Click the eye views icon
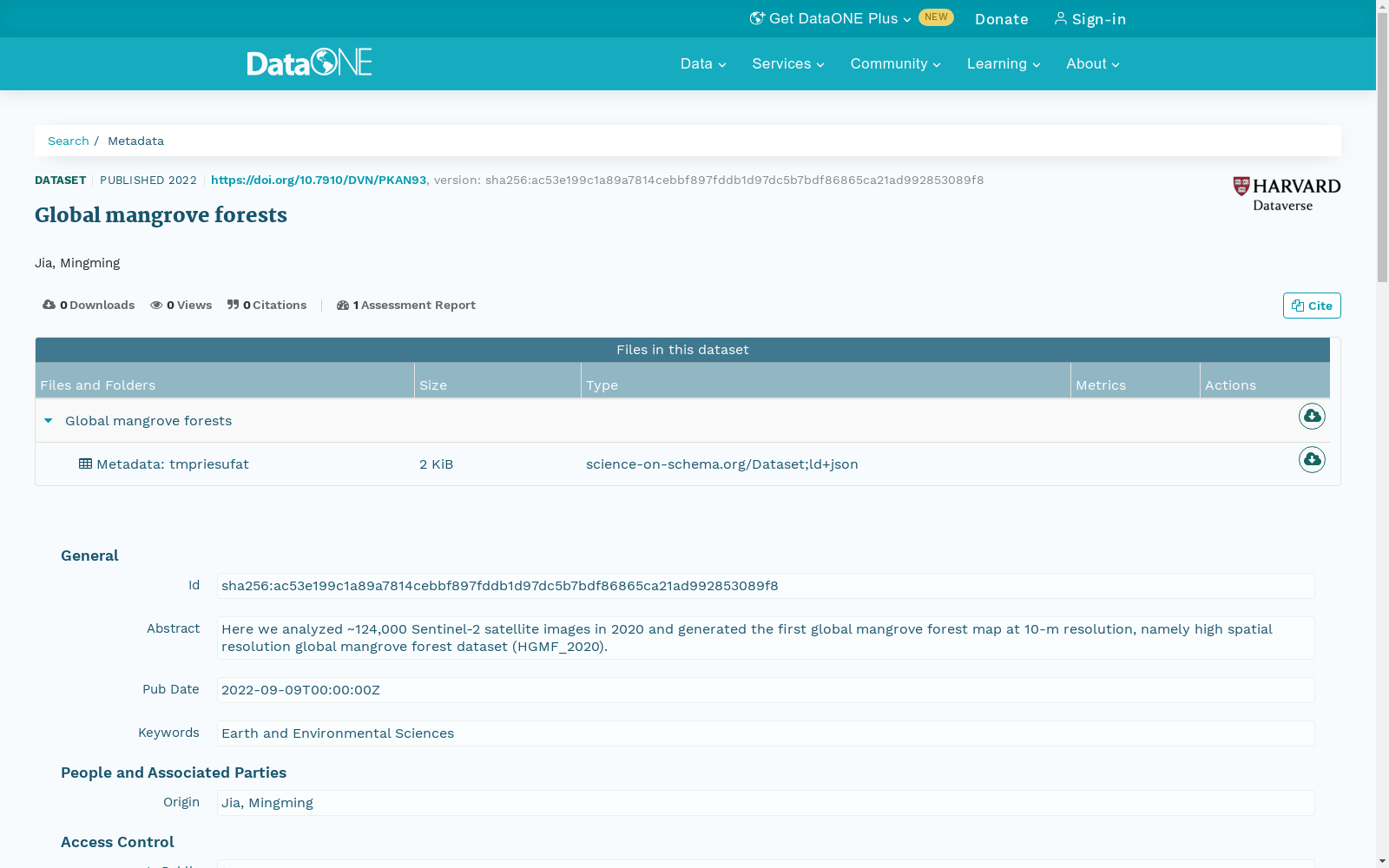The height and width of the screenshot is (868, 1389). point(156,305)
